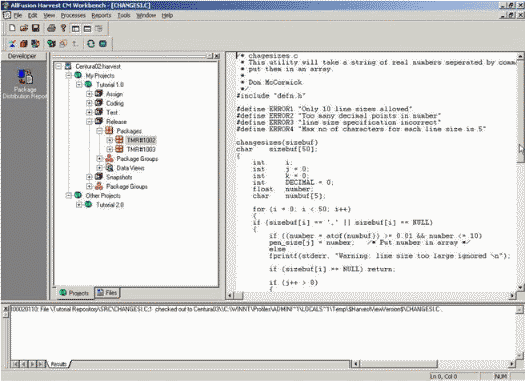Click the Save diskette icon
This screenshot has width=525, height=381.
click(x=35, y=28)
